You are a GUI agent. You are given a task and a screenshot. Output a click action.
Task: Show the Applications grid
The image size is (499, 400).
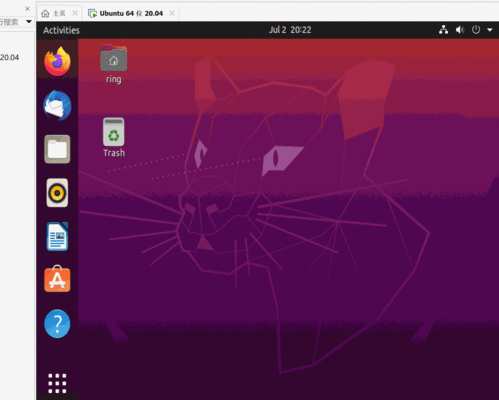(x=57, y=384)
